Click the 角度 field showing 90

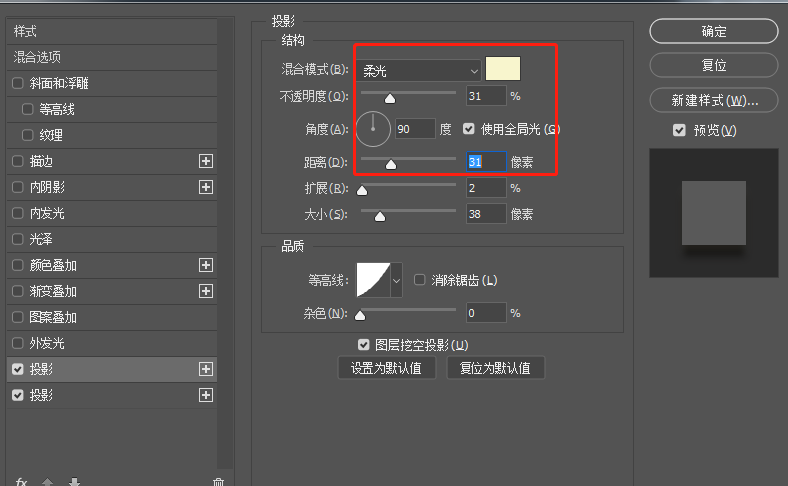click(415, 129)
